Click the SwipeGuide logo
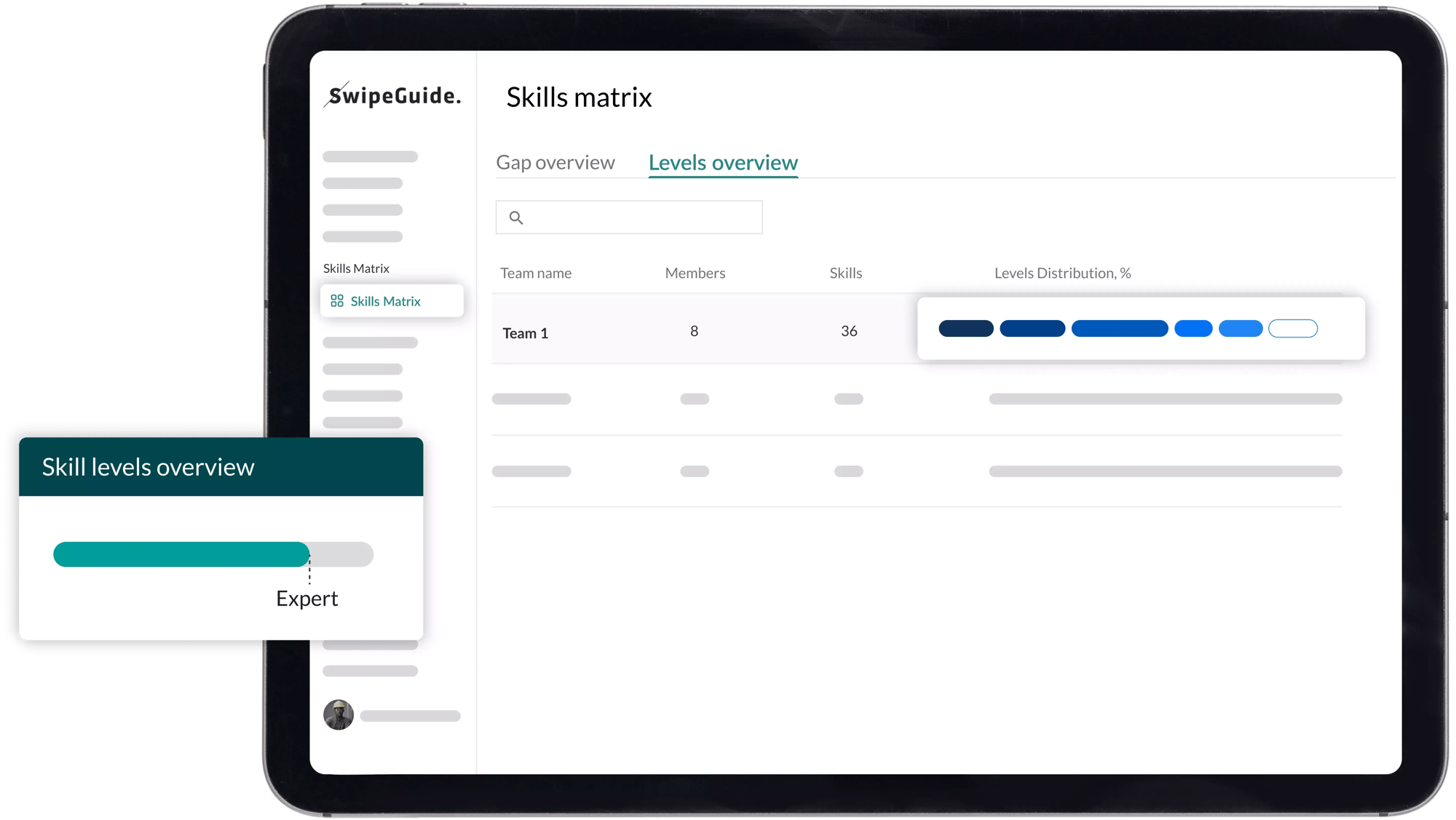This screenshot has height=820, width=1456. pos(393,95)
